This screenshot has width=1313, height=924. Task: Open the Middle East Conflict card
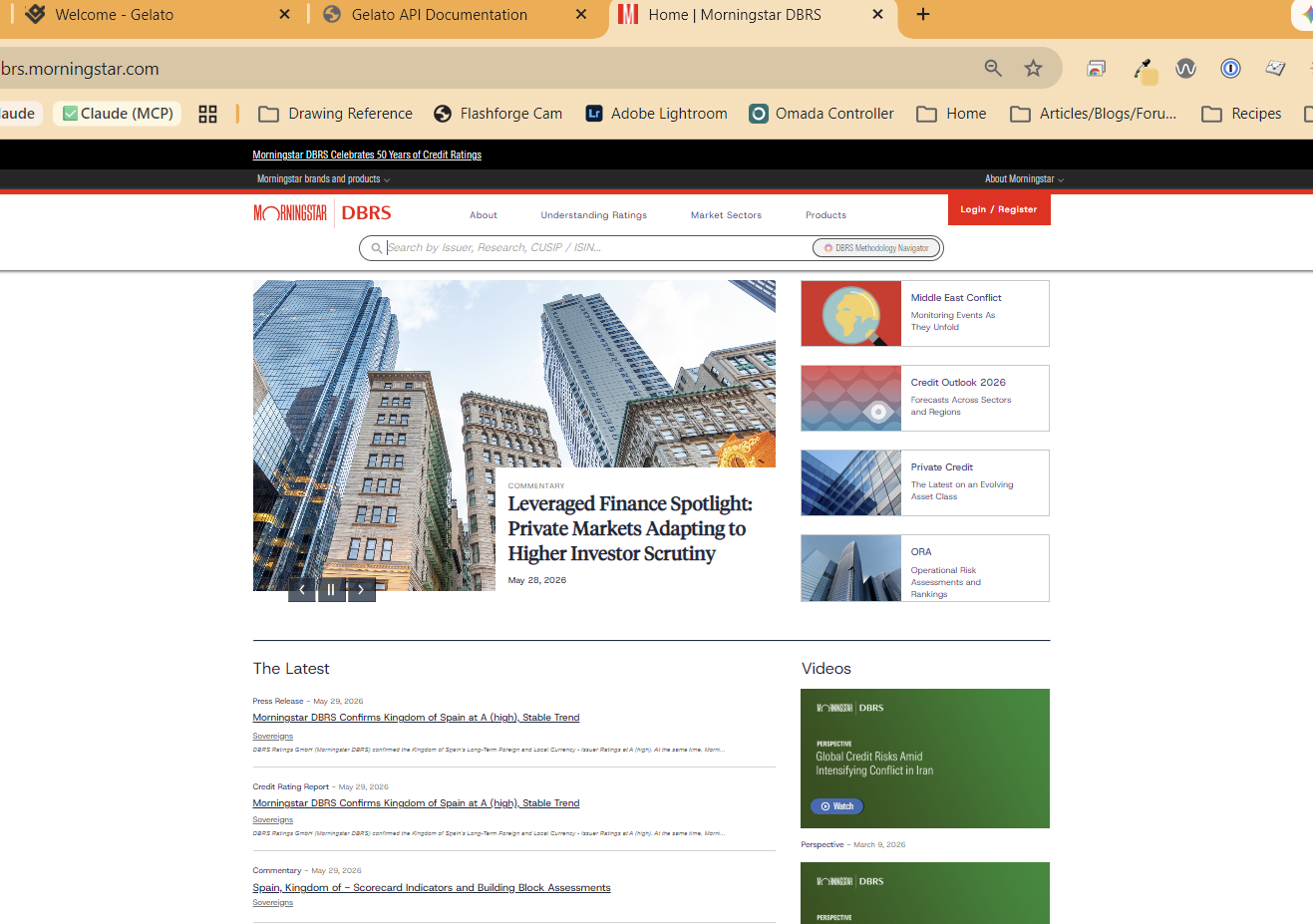coord(925,313)
